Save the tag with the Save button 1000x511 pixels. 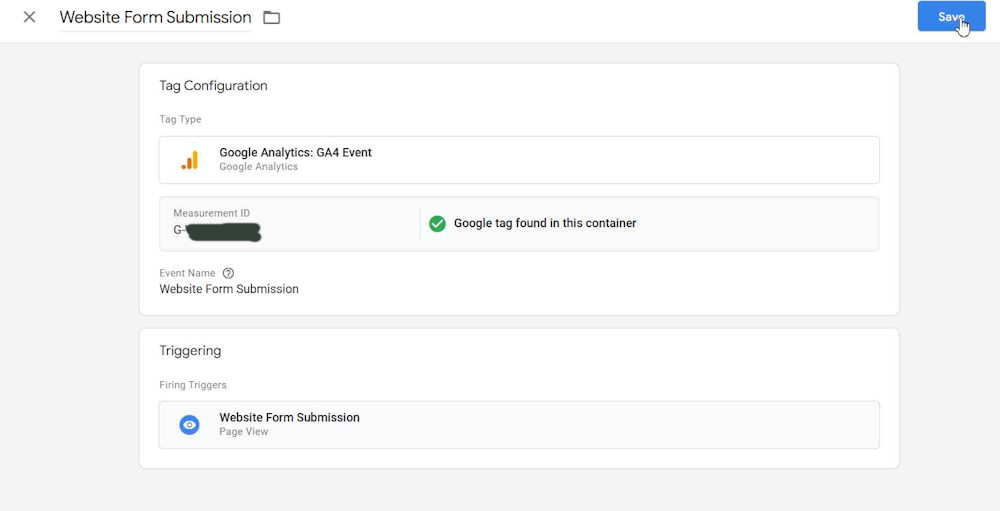(x=950, y=17)
